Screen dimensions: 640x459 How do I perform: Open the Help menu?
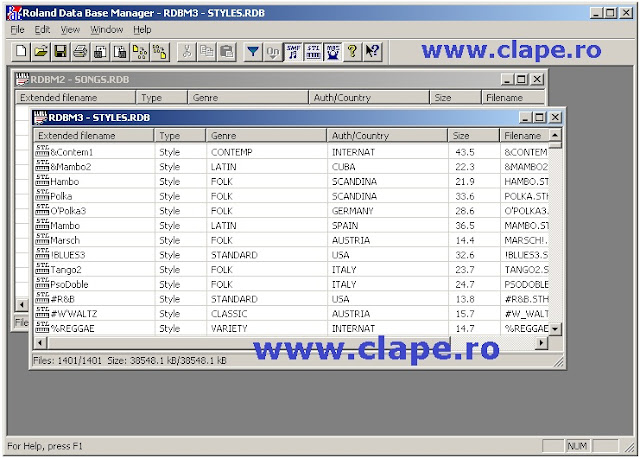tap(142, 29)
